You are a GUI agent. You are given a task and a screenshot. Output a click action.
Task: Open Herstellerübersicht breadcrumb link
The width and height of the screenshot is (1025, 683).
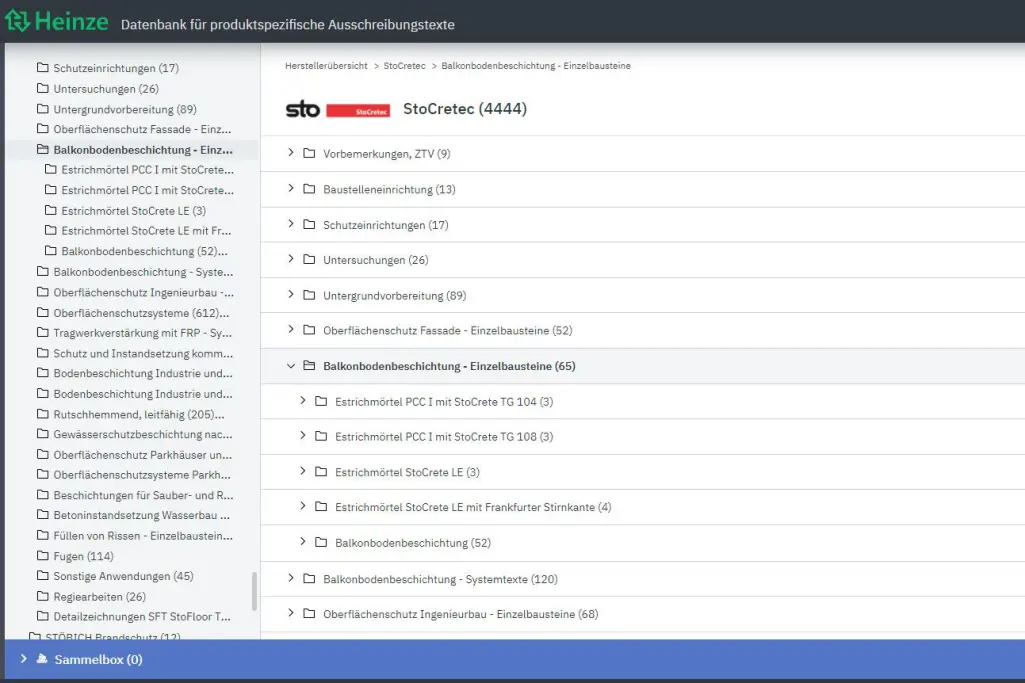pos(326,66)
